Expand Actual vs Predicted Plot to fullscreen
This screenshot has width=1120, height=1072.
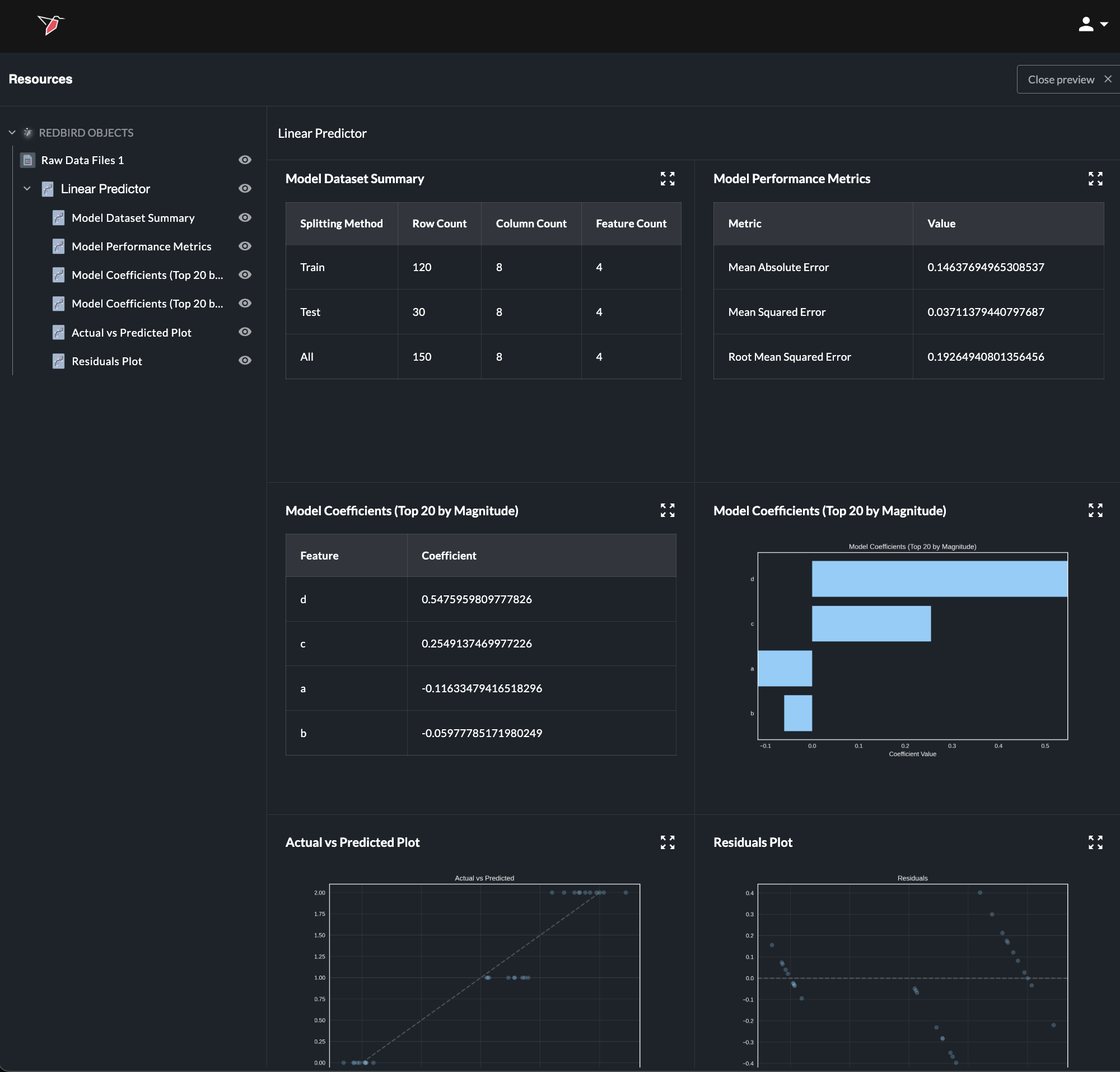coord(667,842)
